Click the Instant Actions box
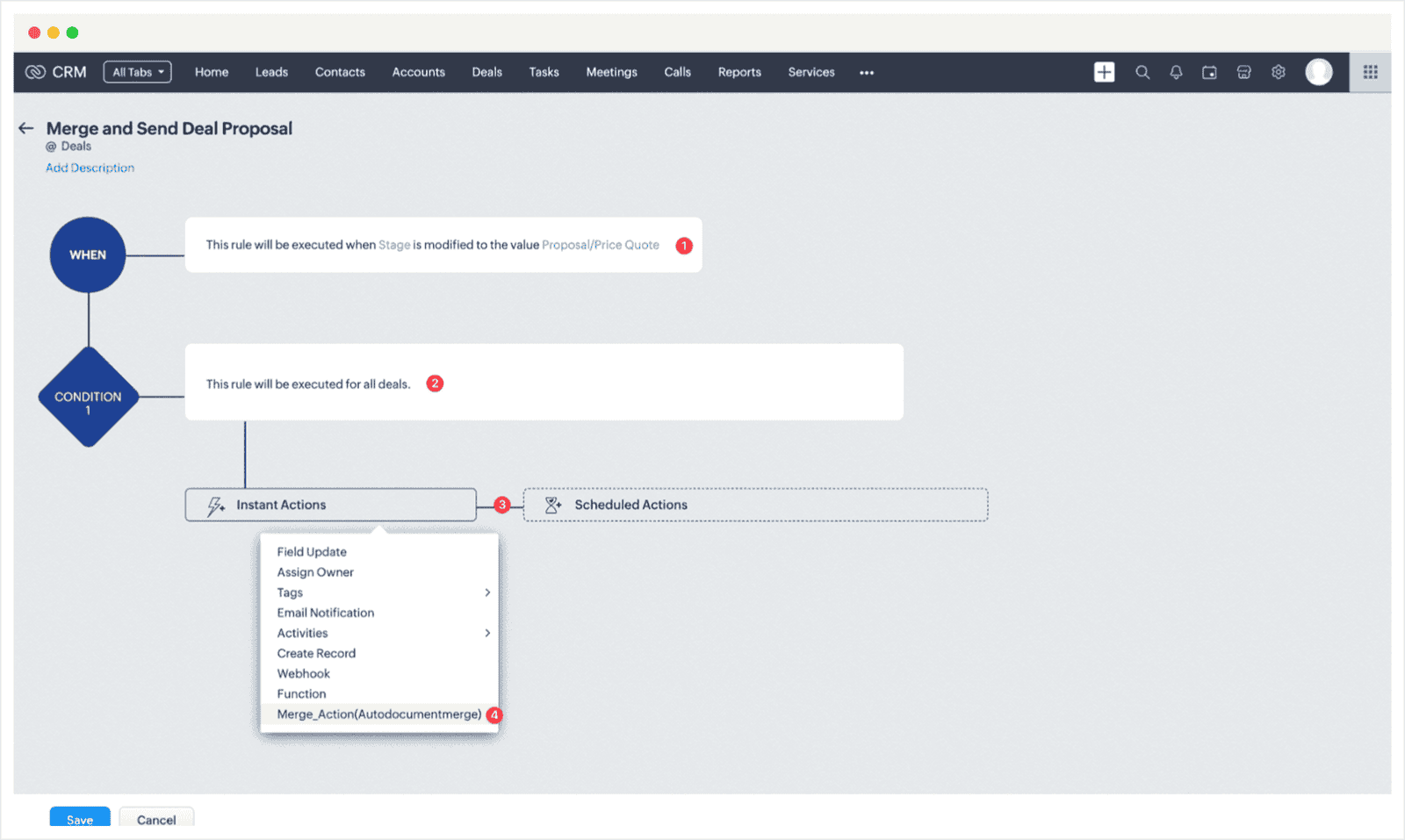The width and height of the screenshot is (1405, 840). 331,505
